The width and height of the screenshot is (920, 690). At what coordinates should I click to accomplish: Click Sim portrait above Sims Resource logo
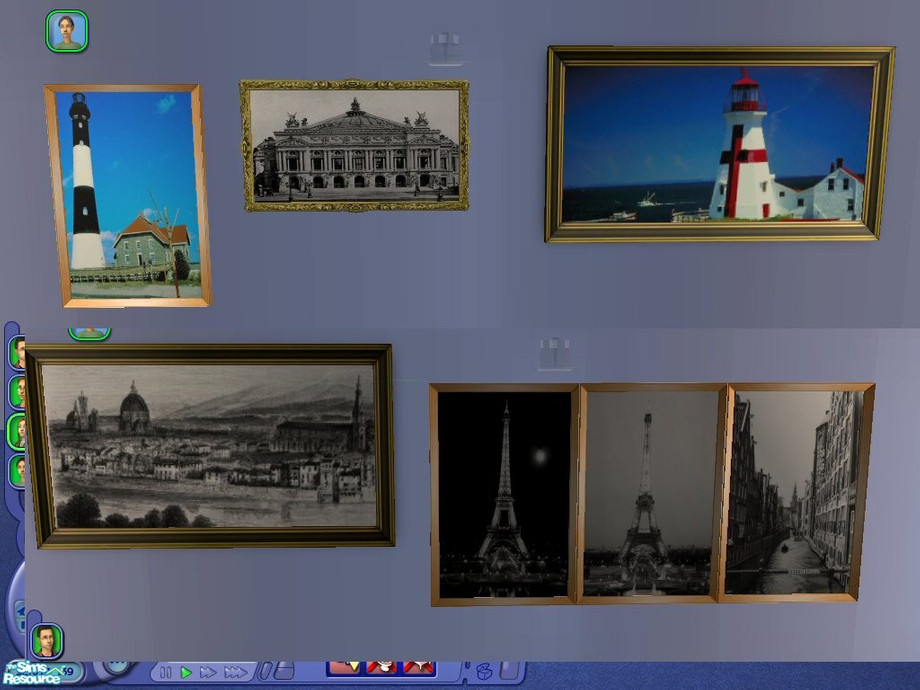[x=46, y=640]
